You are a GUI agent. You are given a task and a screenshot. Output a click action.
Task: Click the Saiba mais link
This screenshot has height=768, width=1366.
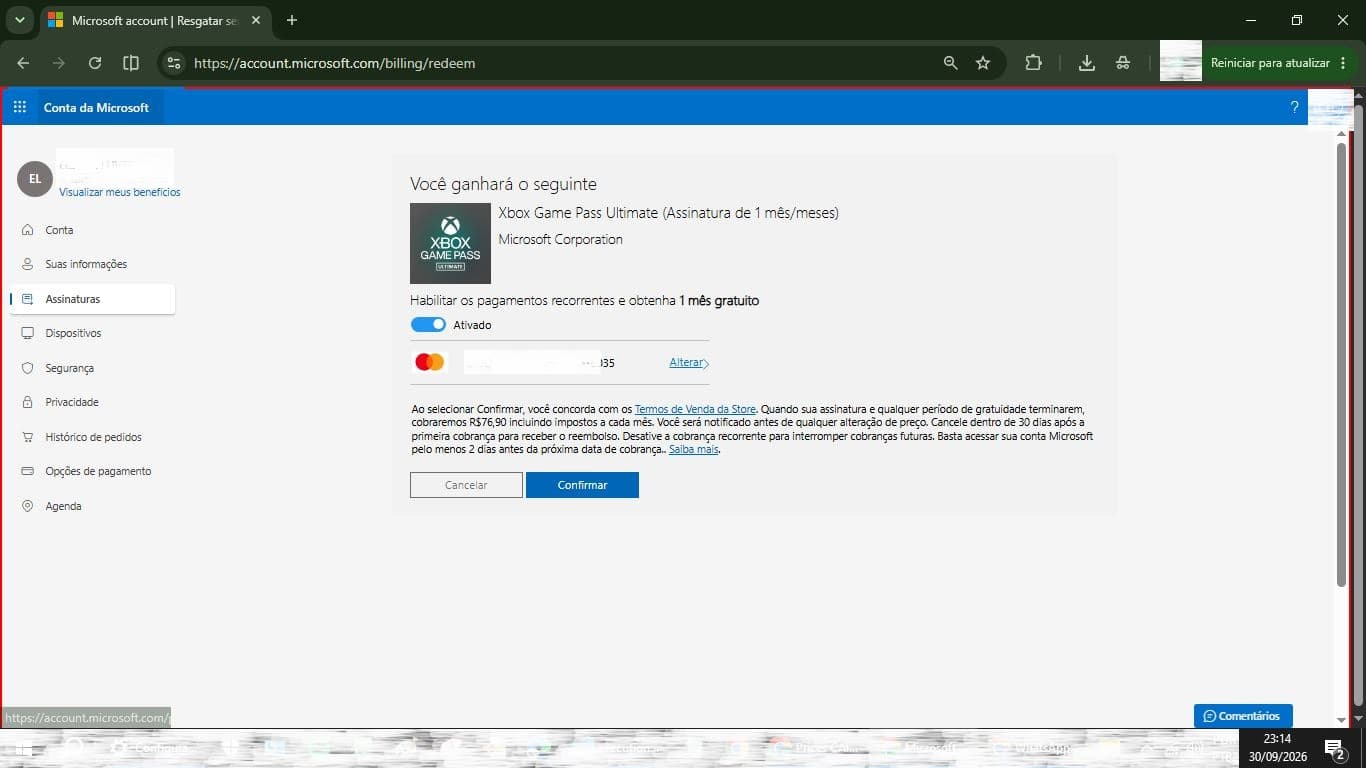click(694, 450)
